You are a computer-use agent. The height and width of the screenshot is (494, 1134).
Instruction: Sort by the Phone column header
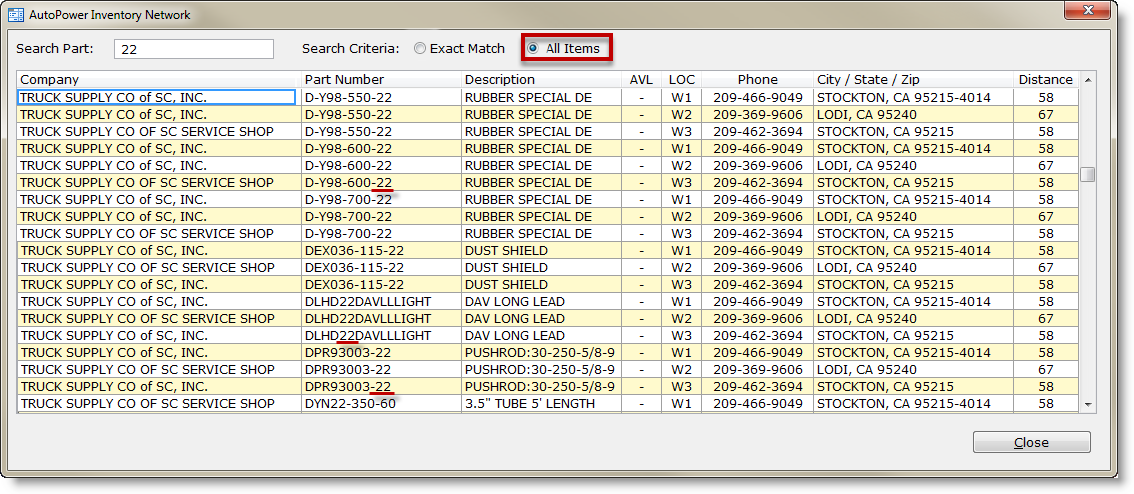(757, 80)
